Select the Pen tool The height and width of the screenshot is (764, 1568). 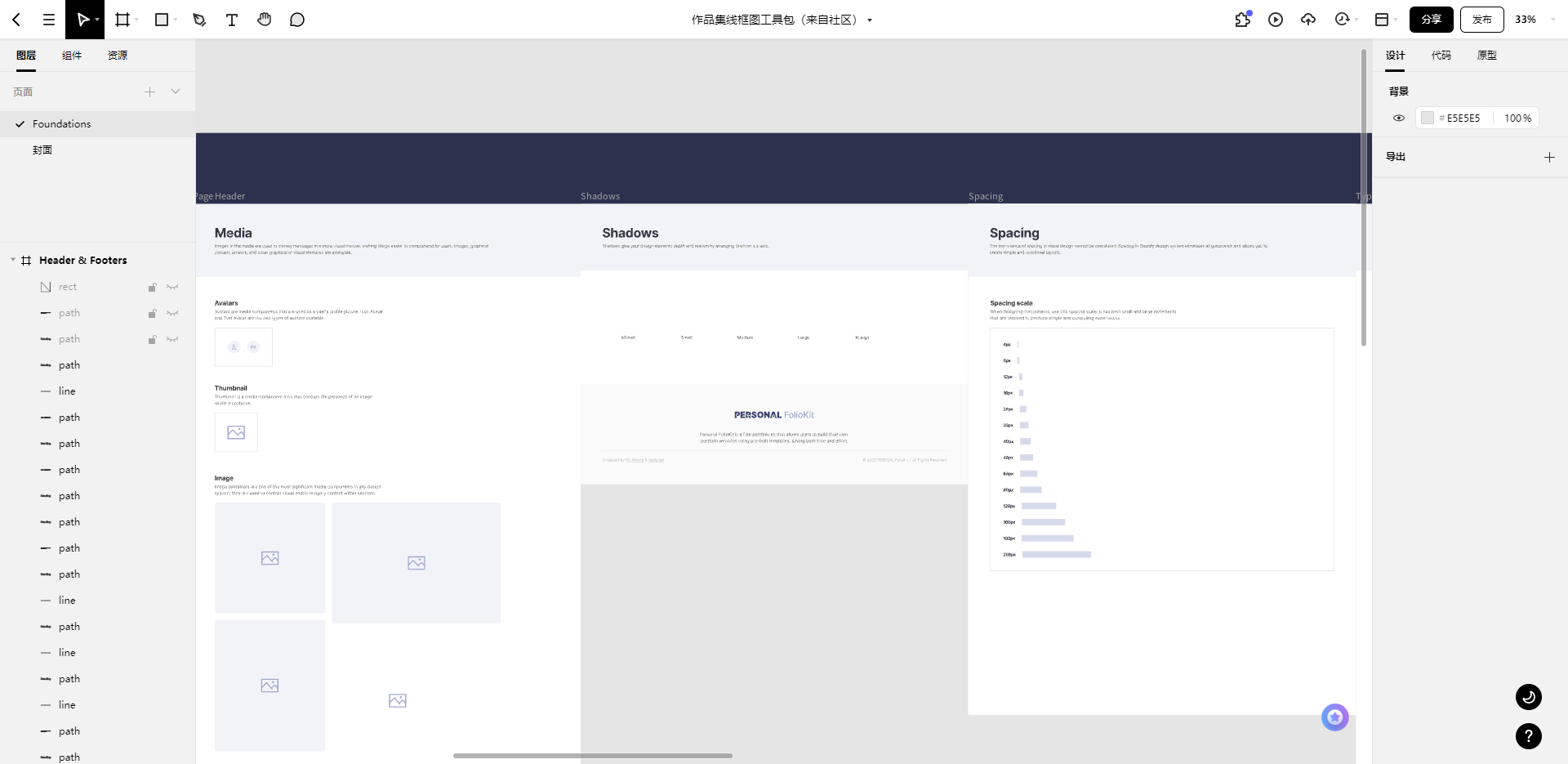[199, 20]
